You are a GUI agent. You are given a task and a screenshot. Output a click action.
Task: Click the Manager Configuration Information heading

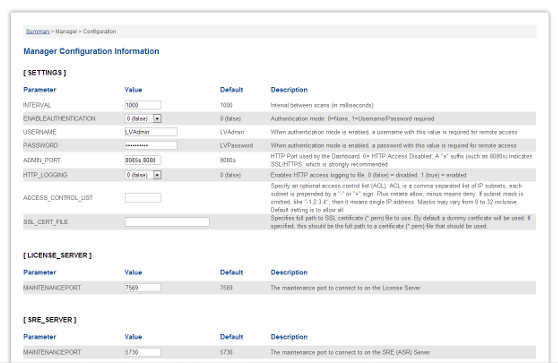click(x=91, y=51)
